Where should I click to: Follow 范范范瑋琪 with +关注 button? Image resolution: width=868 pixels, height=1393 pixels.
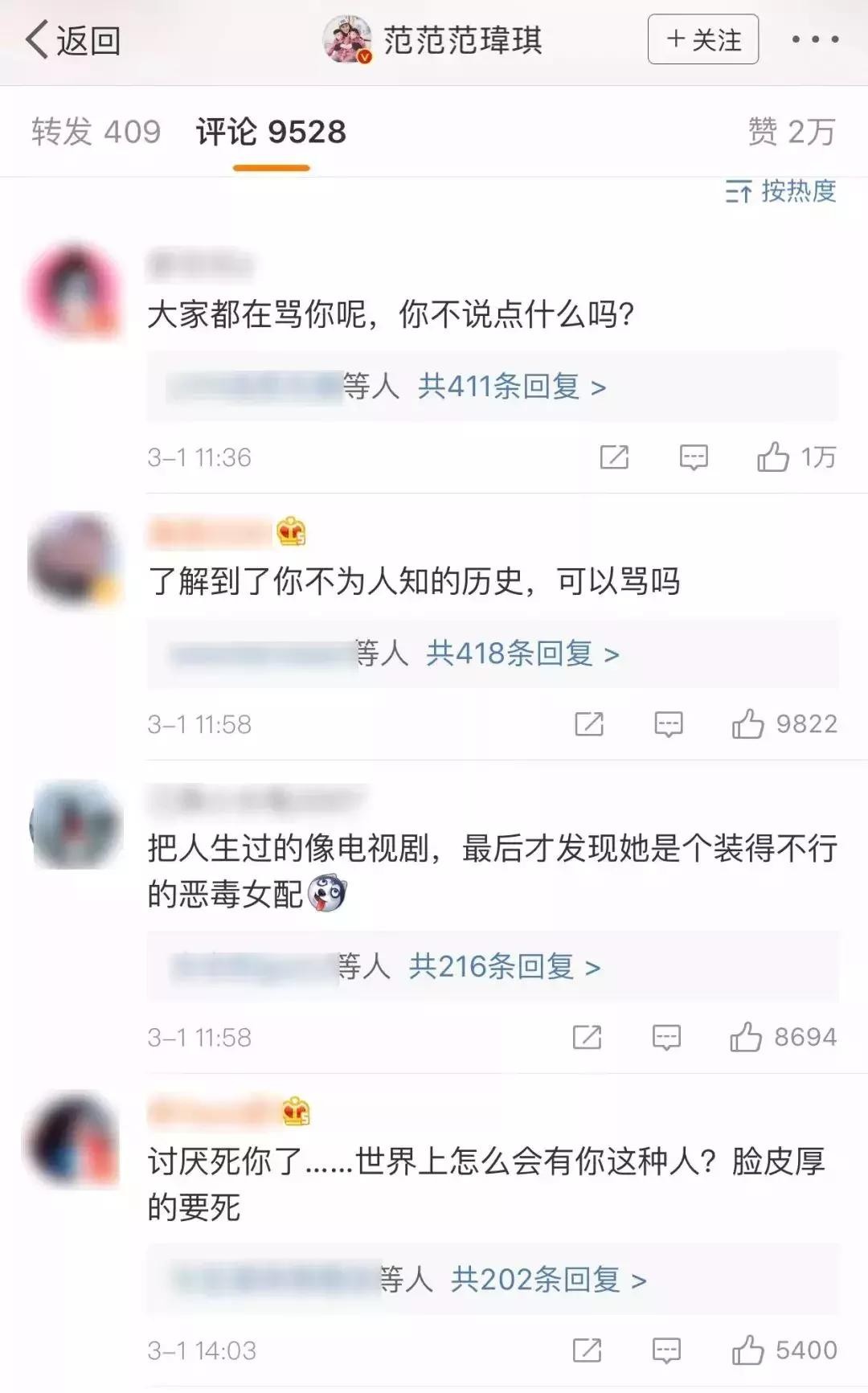[x=703, y=39]
